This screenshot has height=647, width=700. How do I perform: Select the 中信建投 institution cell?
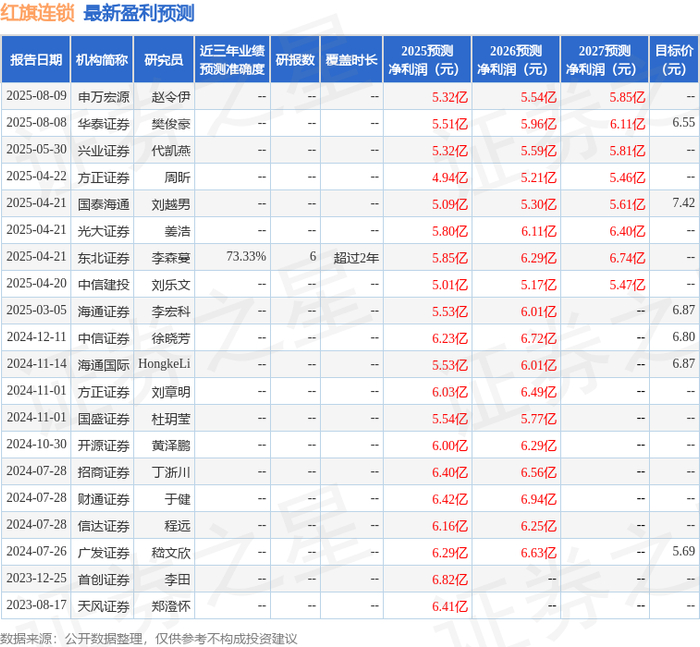[104, 284]
